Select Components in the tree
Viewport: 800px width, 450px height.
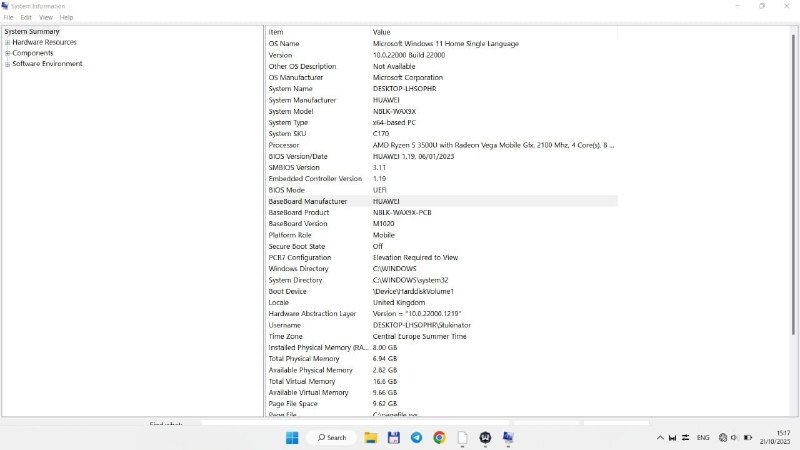(33, 53)
